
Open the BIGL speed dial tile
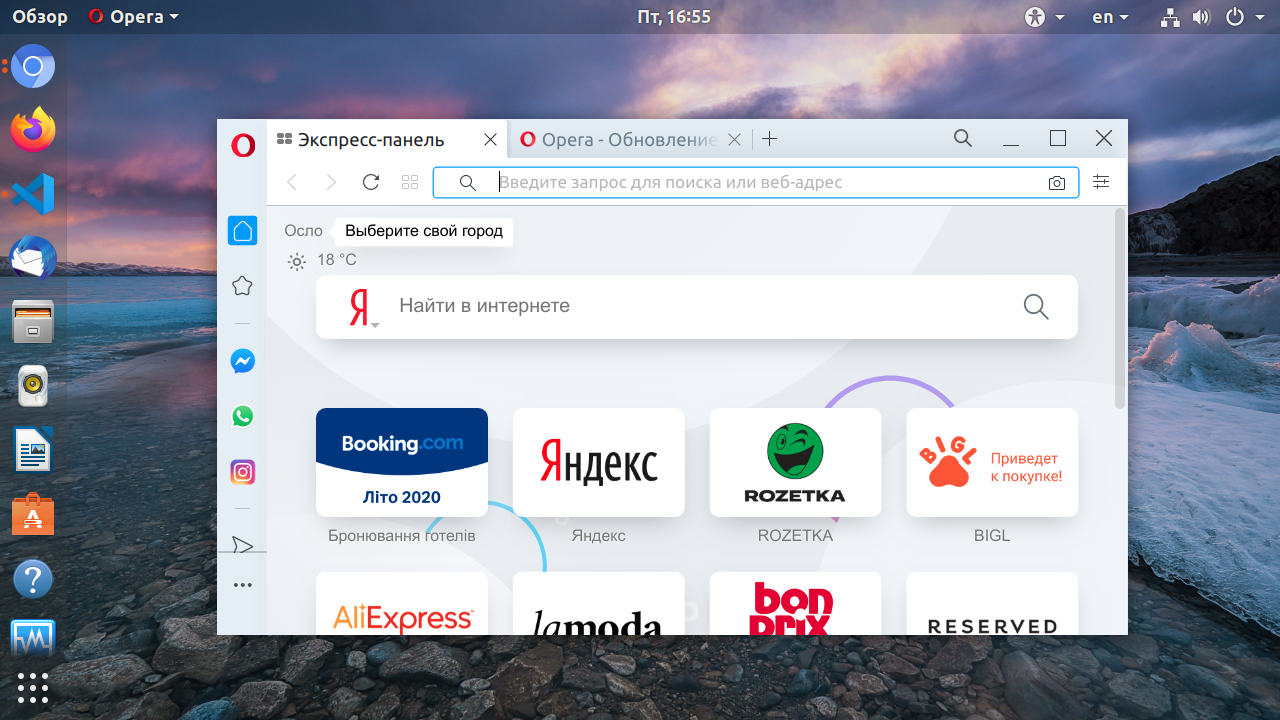(993, 462)
